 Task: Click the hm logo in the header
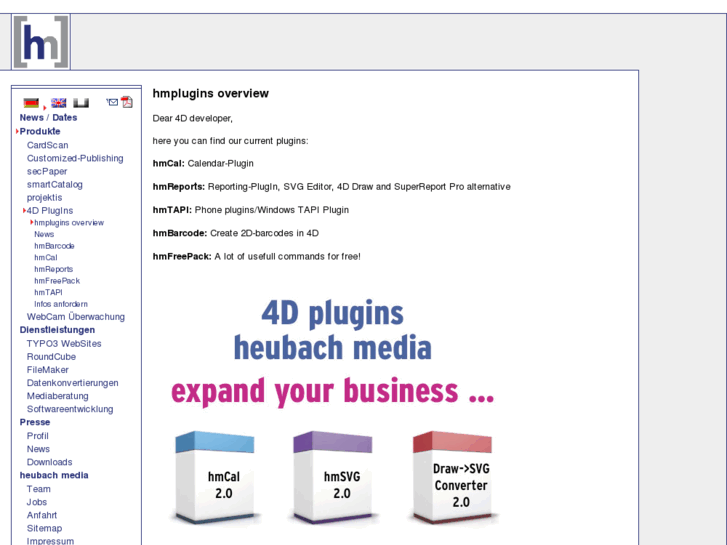point(41,42)
